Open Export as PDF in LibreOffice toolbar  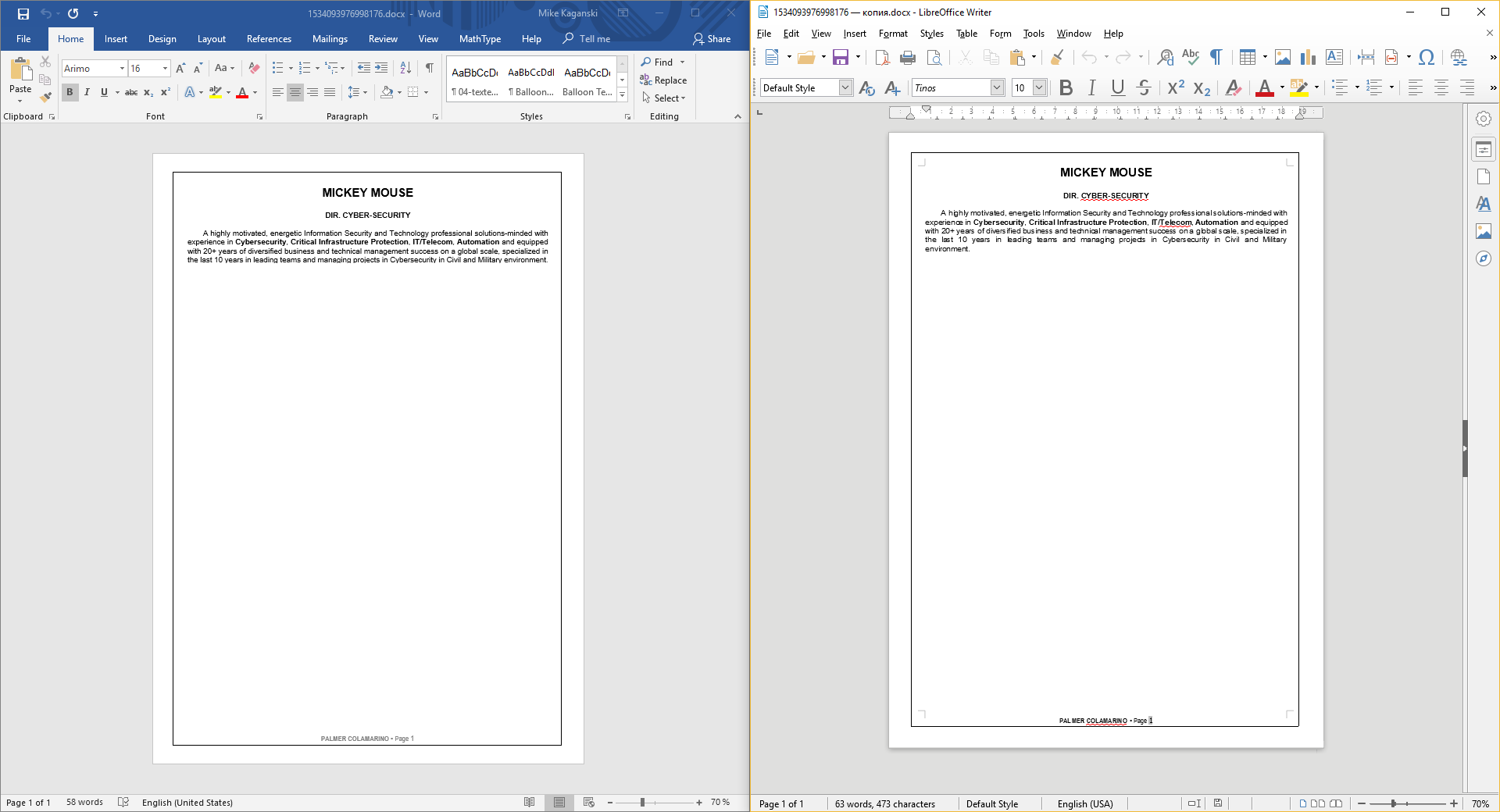(x=881, y=57)
